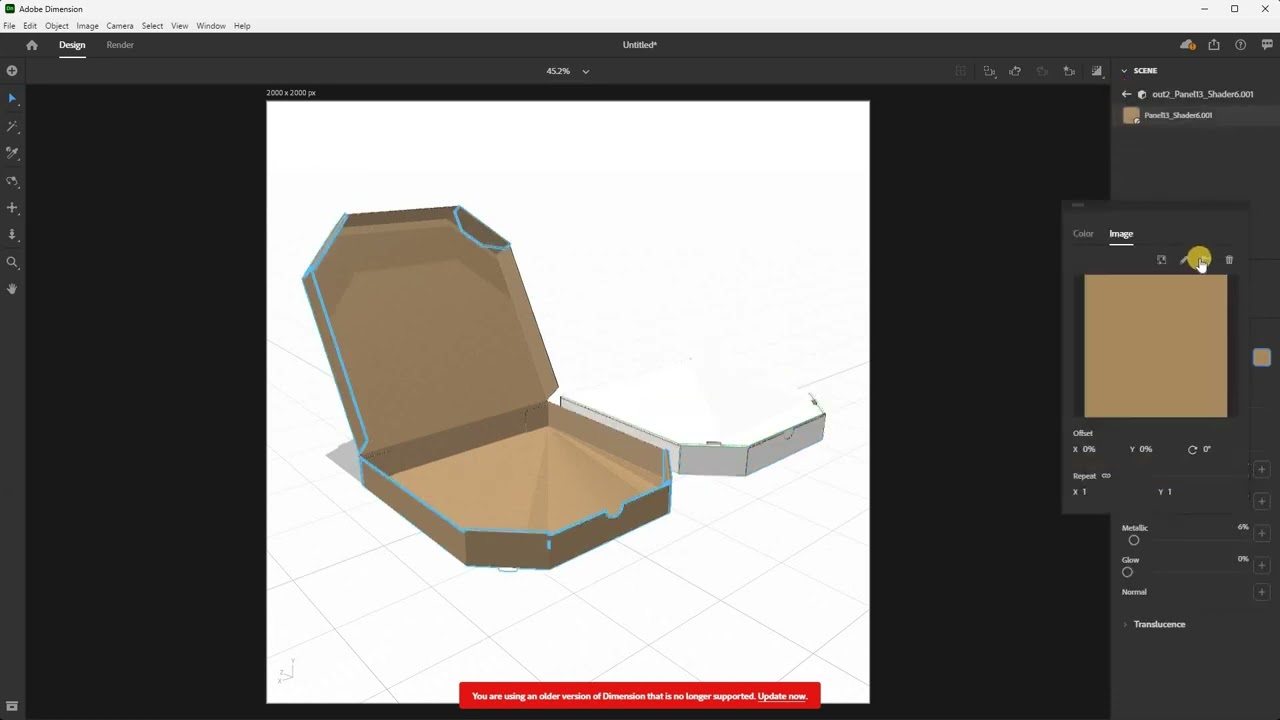This screenshot has width=1280, height=720.
Task: Open the Add and import content button
Action: coord(12,71)
